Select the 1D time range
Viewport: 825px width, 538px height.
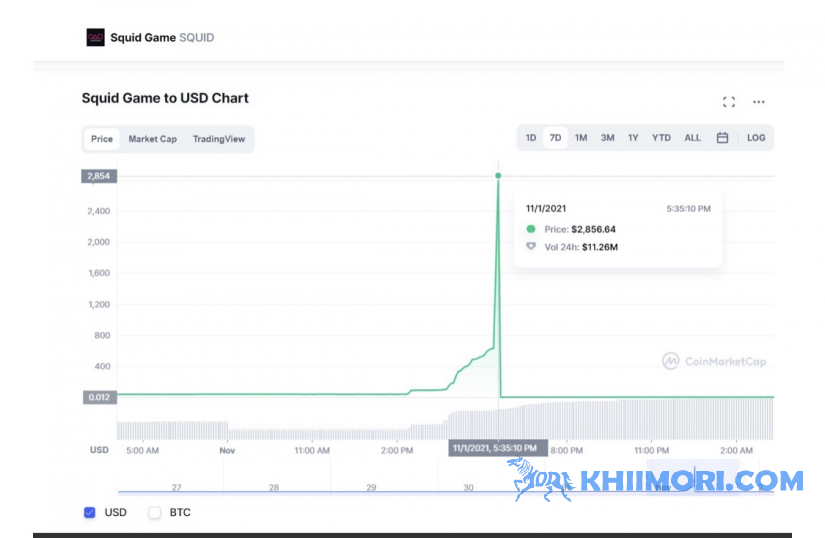tap(531, 138)
